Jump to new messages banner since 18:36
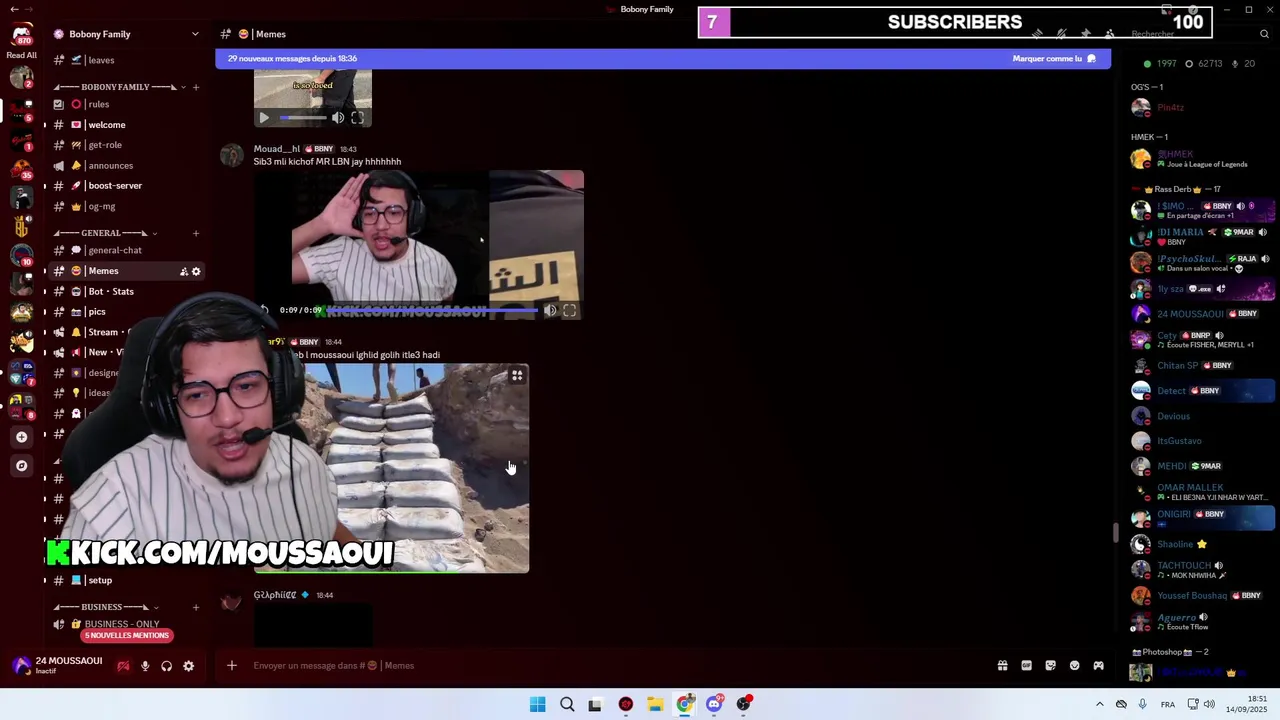Image resolution: width=1280 pixels, height=720 pixels. 292,59
